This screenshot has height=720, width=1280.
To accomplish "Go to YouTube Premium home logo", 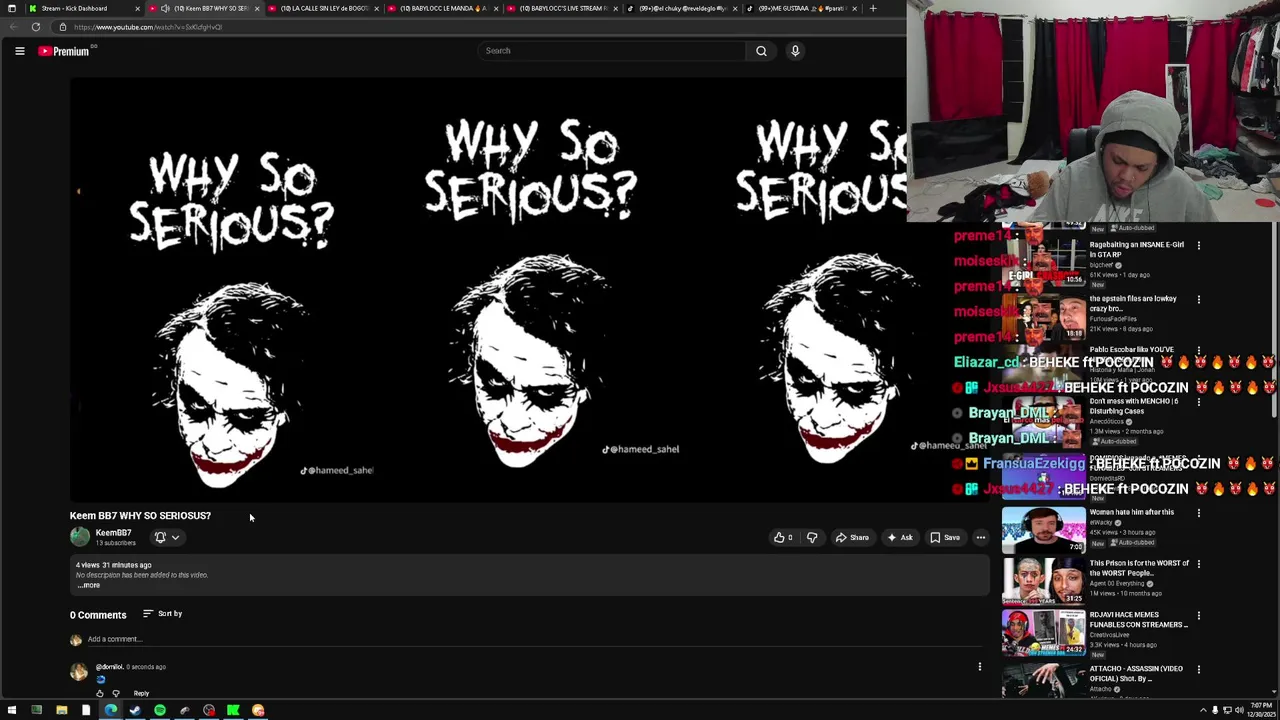I will [x=65, y=51].
